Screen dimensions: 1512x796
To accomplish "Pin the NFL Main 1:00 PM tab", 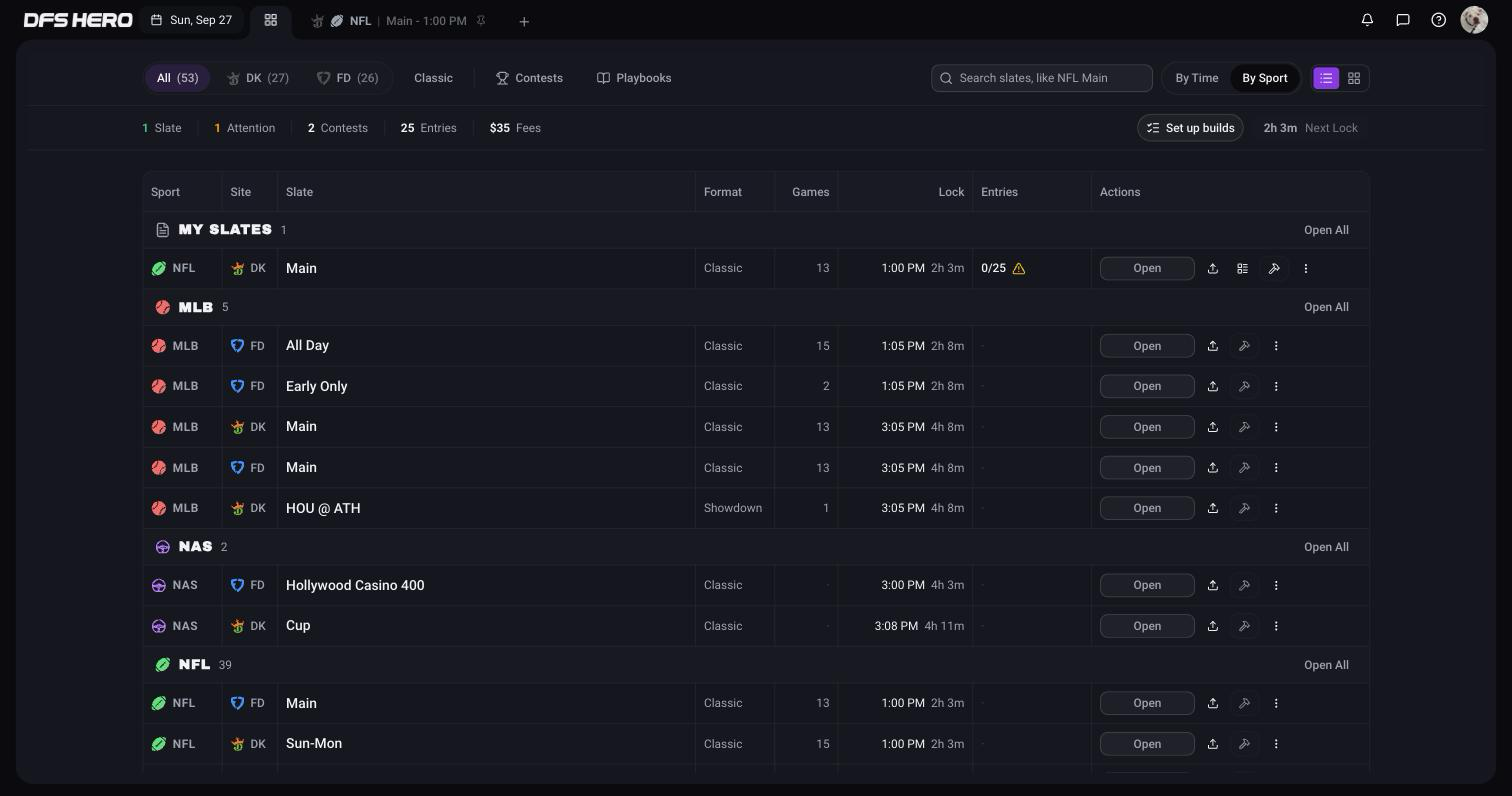I will click(x=481, y=21).
